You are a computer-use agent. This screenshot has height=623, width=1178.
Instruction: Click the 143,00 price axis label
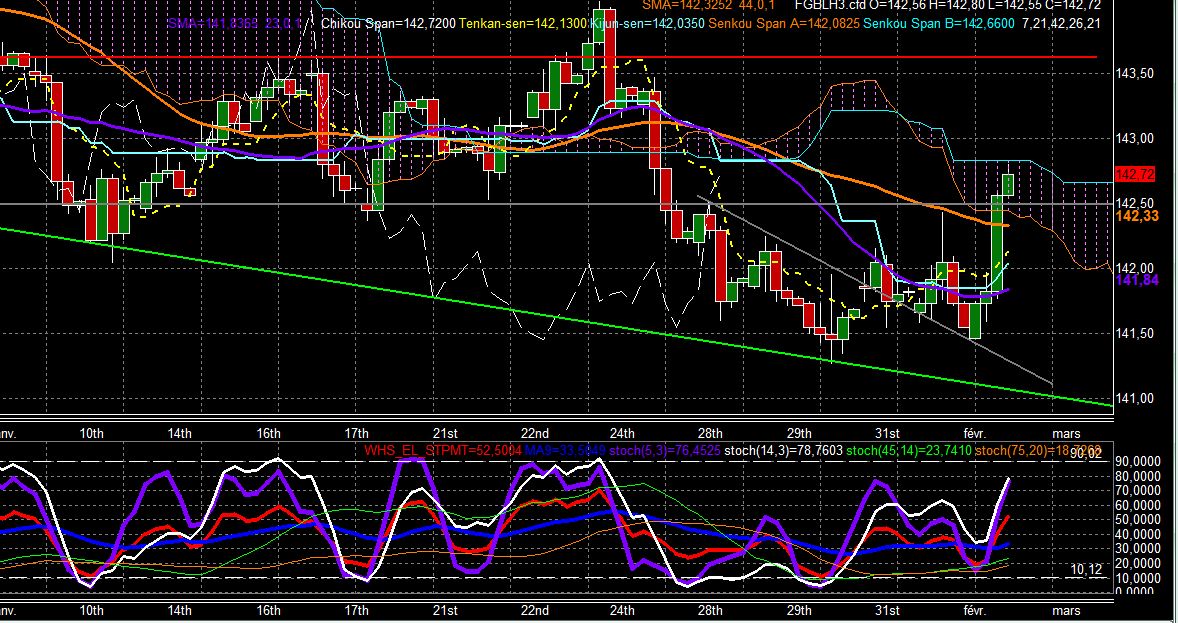(x=1134, y=139)
